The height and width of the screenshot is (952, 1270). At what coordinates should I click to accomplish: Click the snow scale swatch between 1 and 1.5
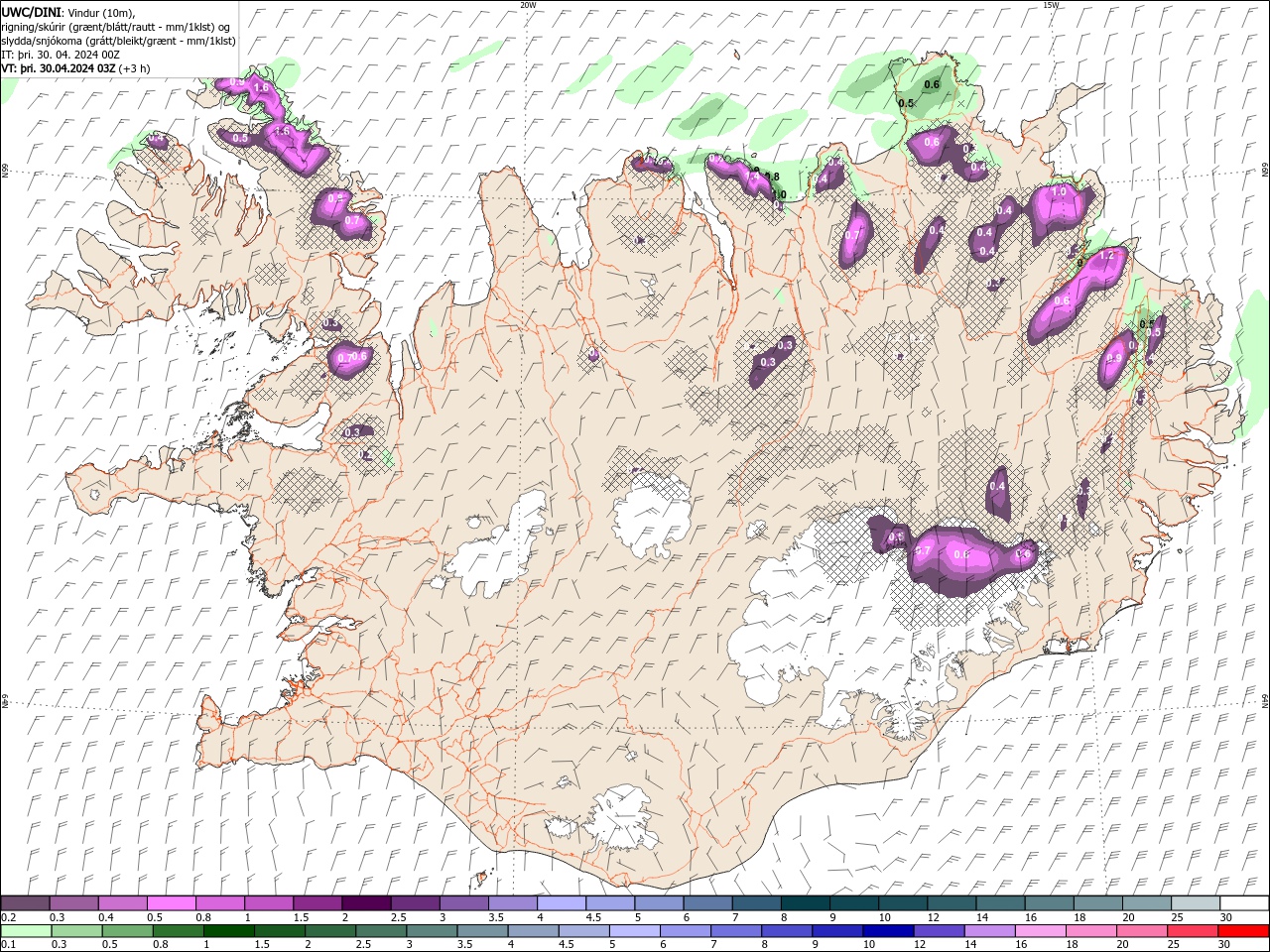(269, 903)
